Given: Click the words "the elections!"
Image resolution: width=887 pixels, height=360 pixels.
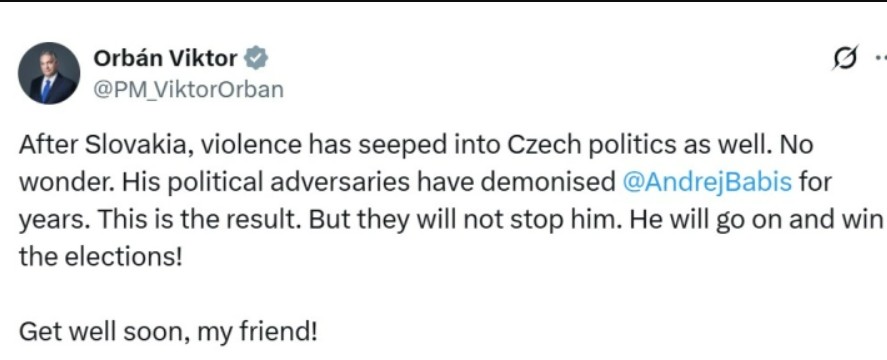Looking at the screenshot, I should [x=101, y=256].
